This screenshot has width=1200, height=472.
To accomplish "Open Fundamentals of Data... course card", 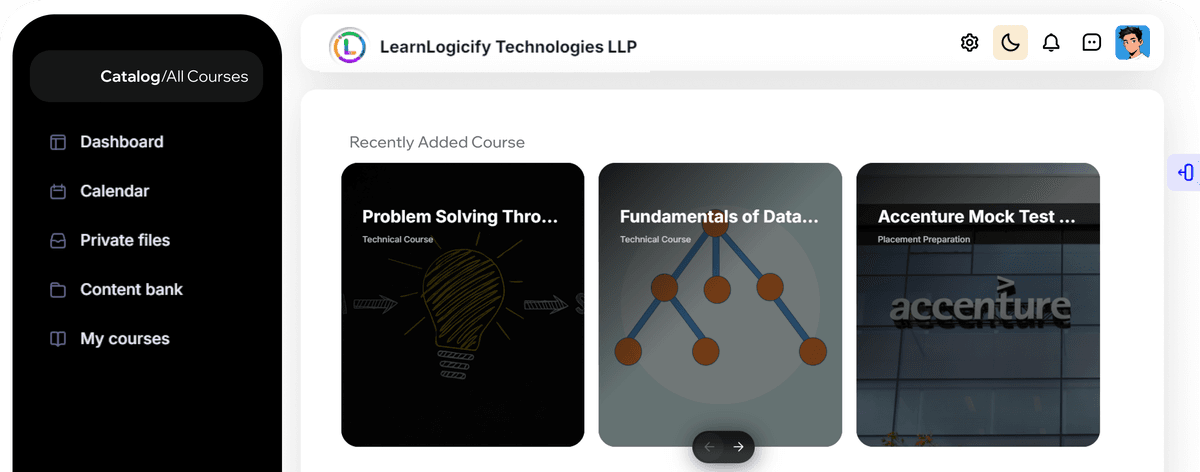I will pos(720,305).
